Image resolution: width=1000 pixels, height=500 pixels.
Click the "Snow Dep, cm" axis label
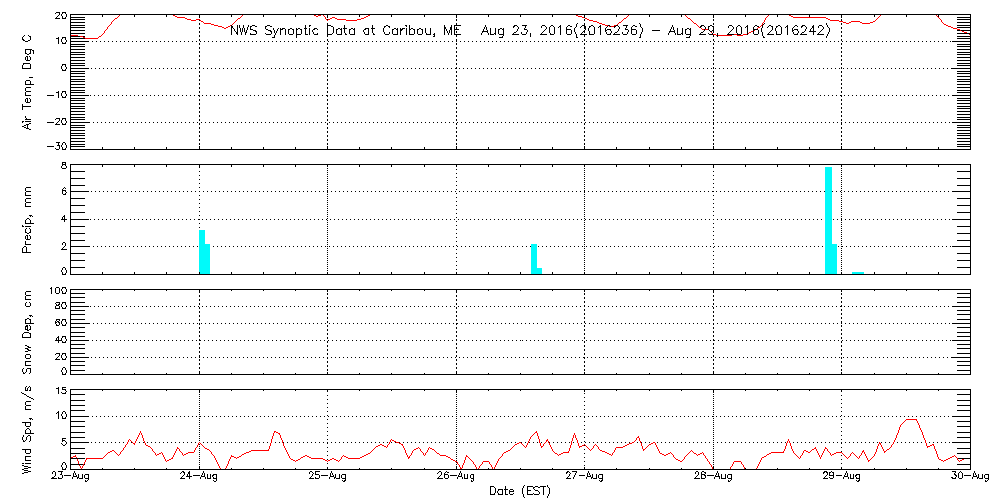coord(28,334)
